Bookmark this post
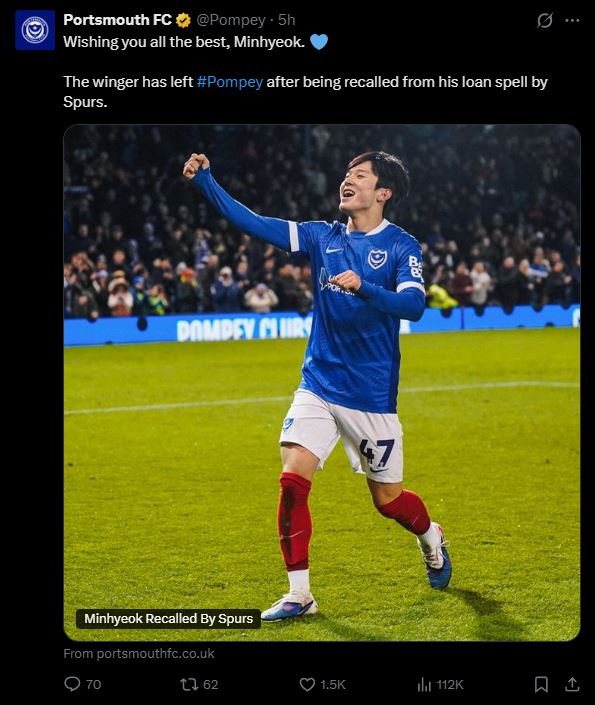 541,684
